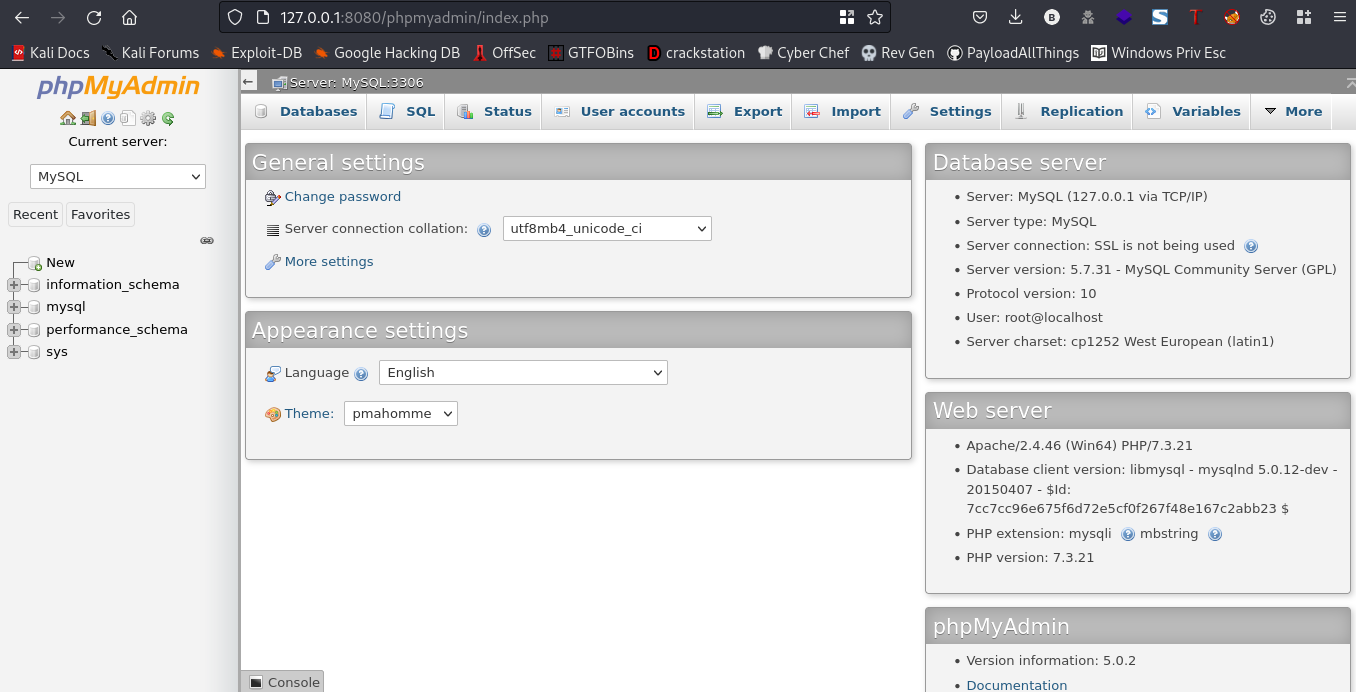Open the Status tab
This screenshot has height=692, width=1356.
(x=494, y=111)
